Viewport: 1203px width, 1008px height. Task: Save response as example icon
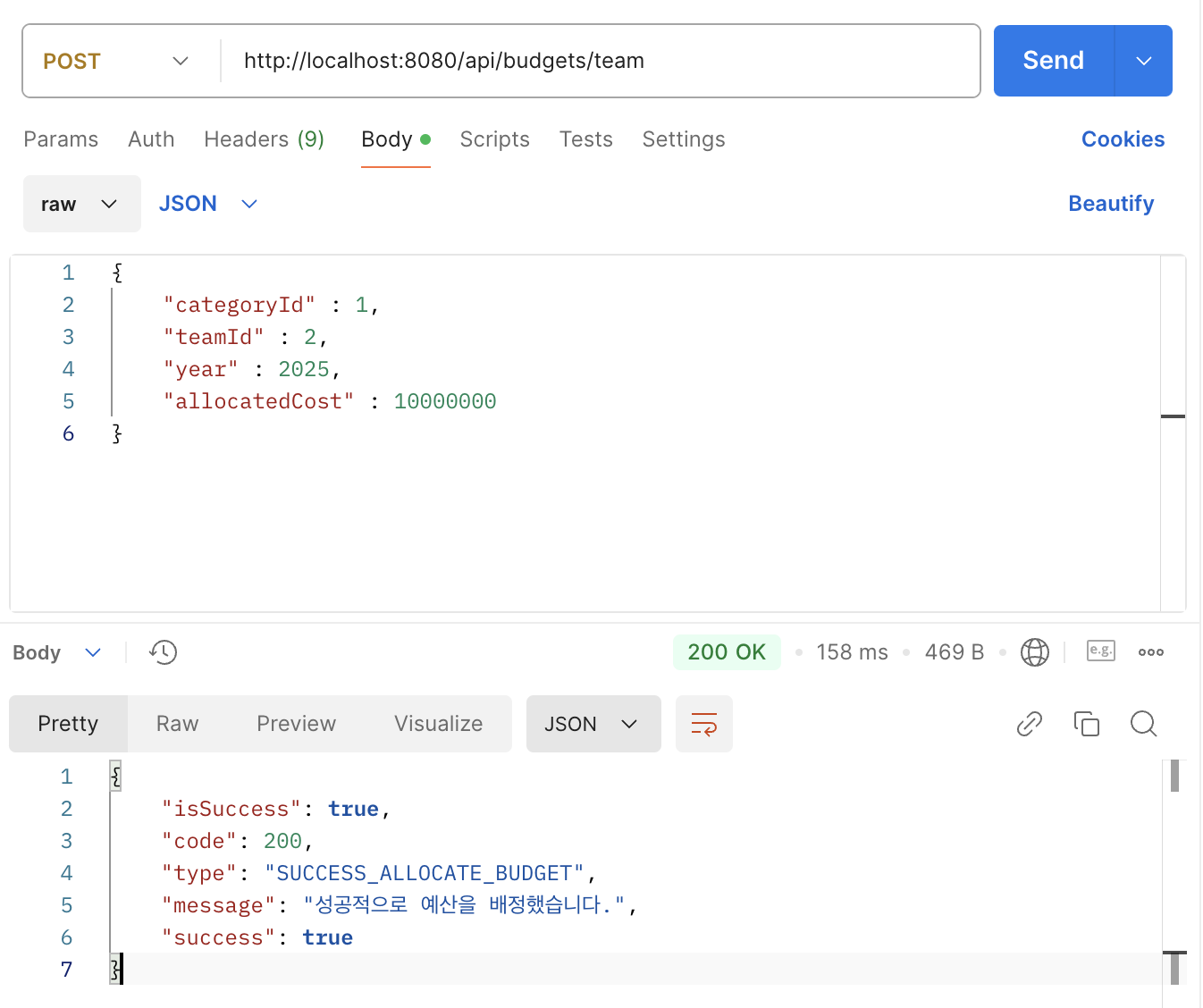1100,651
